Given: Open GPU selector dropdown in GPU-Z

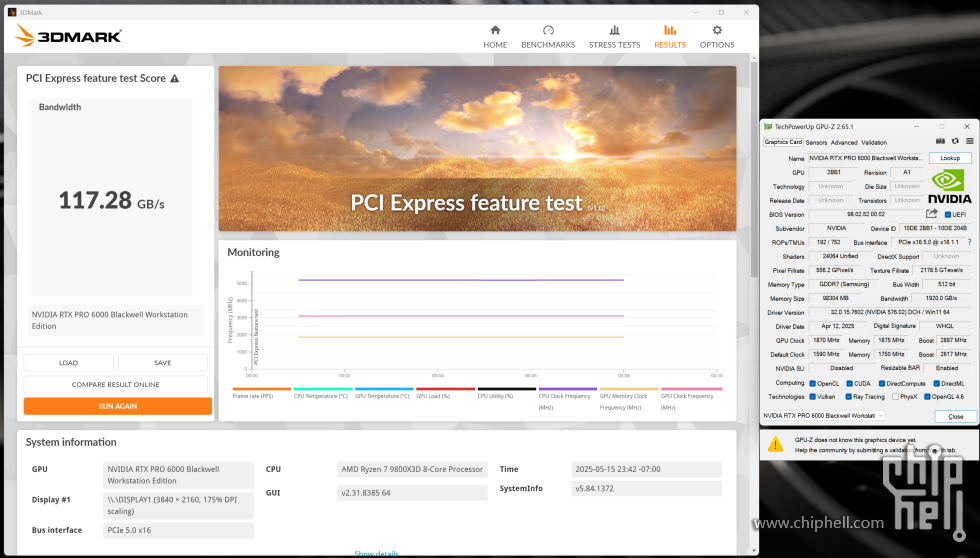Looking at the screenshot, I should (823, 416).
